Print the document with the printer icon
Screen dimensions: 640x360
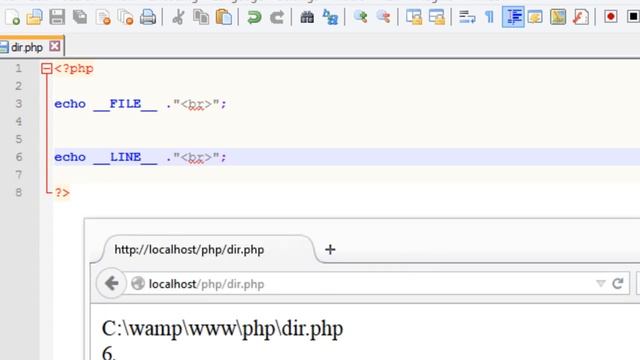click(x=148, y=17)
